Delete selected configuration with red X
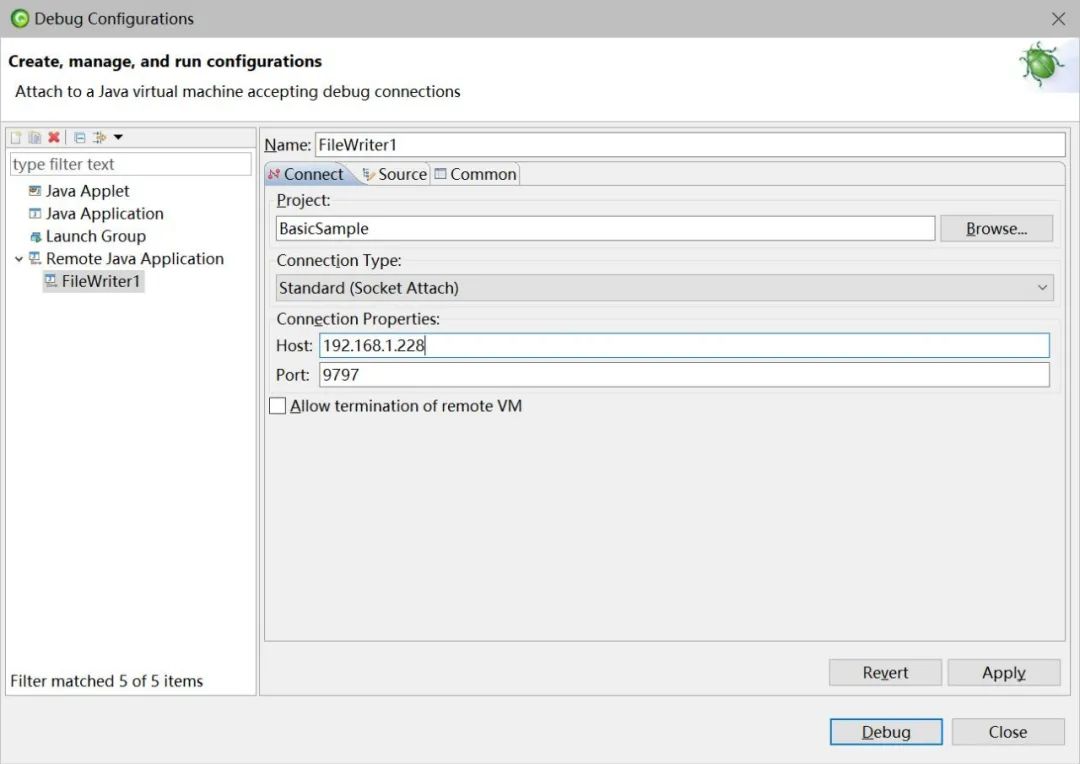 click(x=53, y=137)
